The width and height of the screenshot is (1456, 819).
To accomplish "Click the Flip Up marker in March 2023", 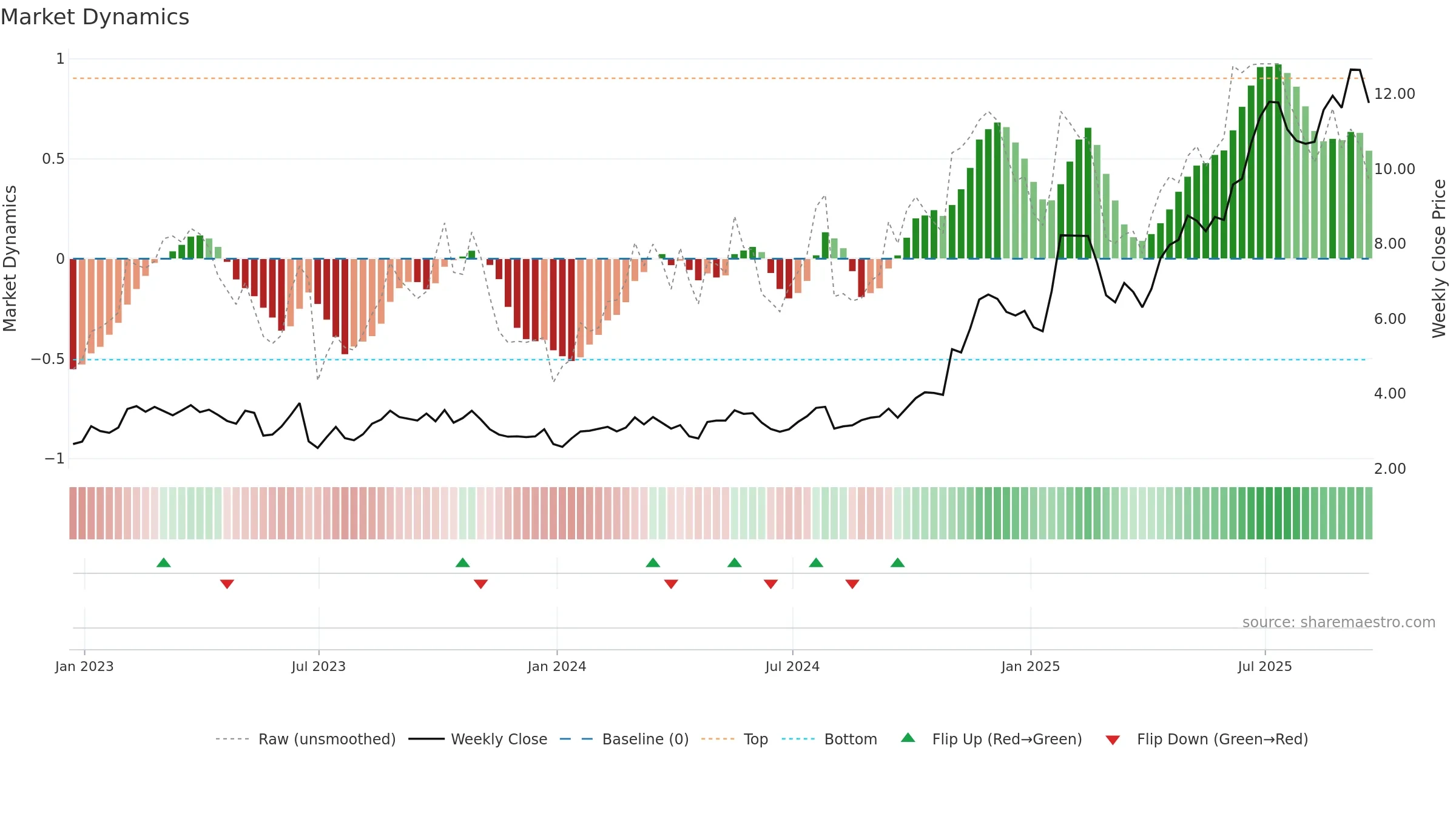I will (x=164, y=562).
